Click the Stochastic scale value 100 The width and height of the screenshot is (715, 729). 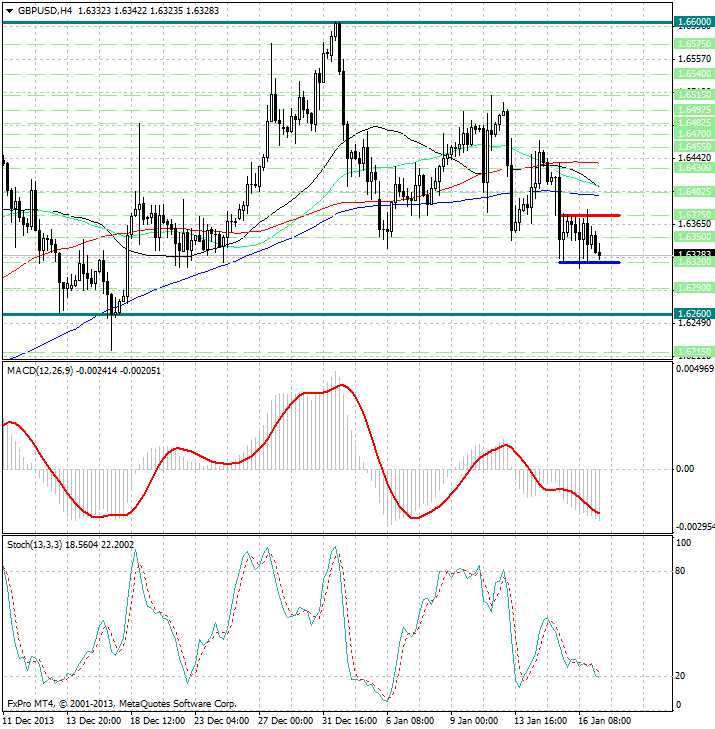(x=683, y=543)
